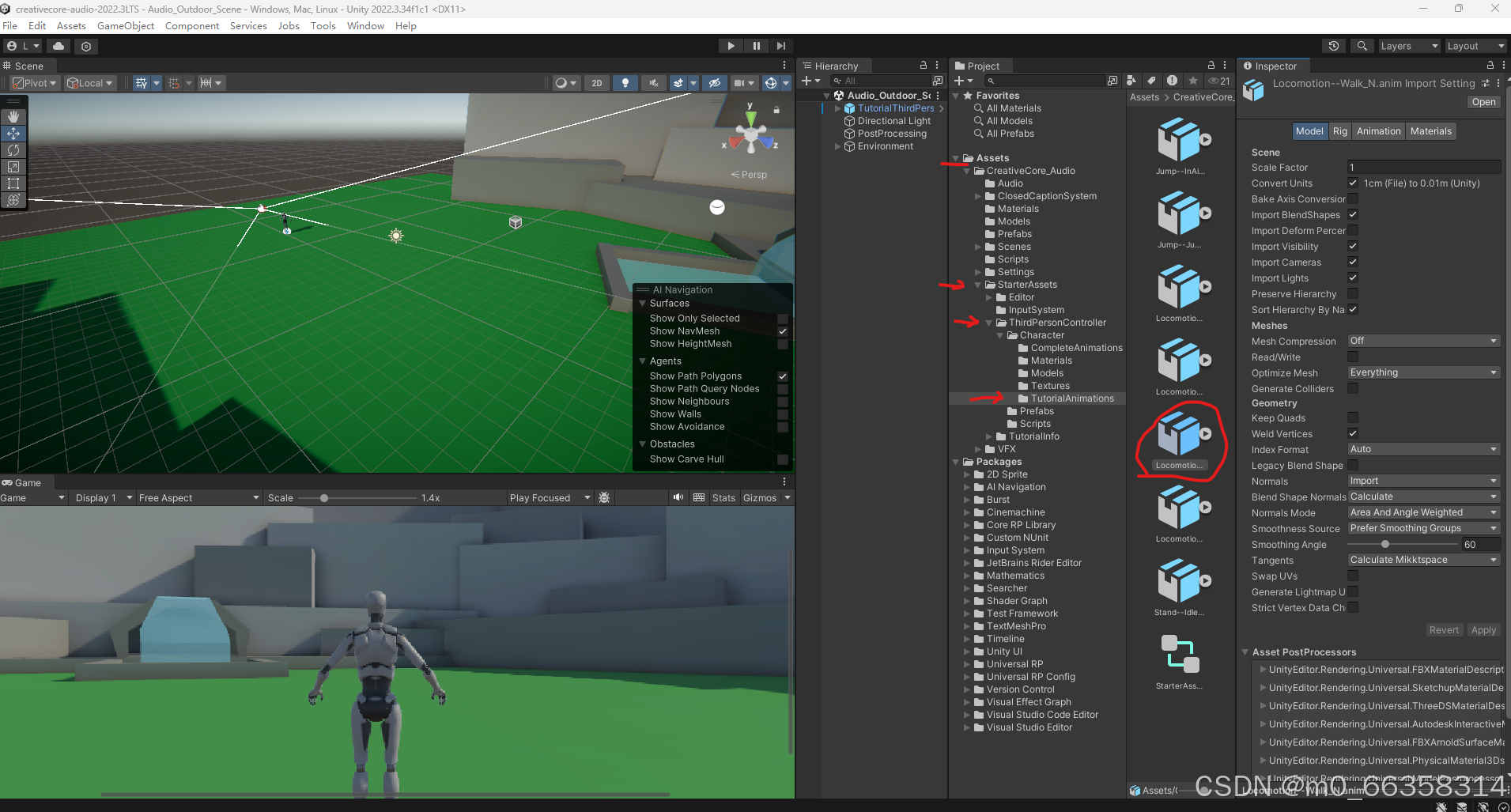Open the Free Aspect dropdown in Game view

198,497
